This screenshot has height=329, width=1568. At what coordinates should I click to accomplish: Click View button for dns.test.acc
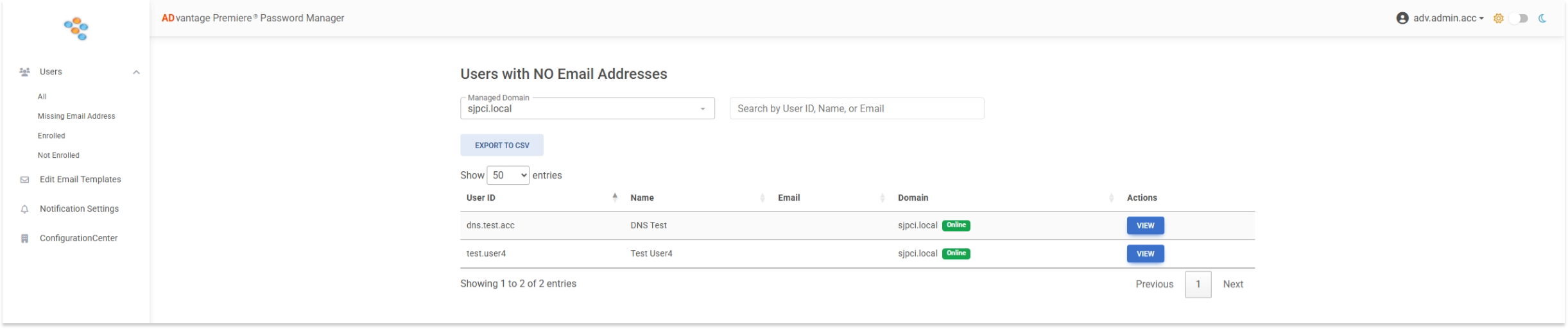tap(1145, 226)
